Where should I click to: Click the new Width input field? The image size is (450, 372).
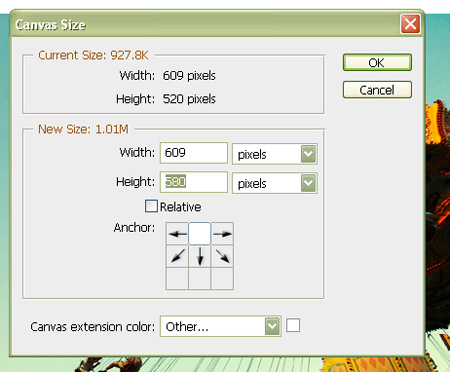click(x=194, y=153)
